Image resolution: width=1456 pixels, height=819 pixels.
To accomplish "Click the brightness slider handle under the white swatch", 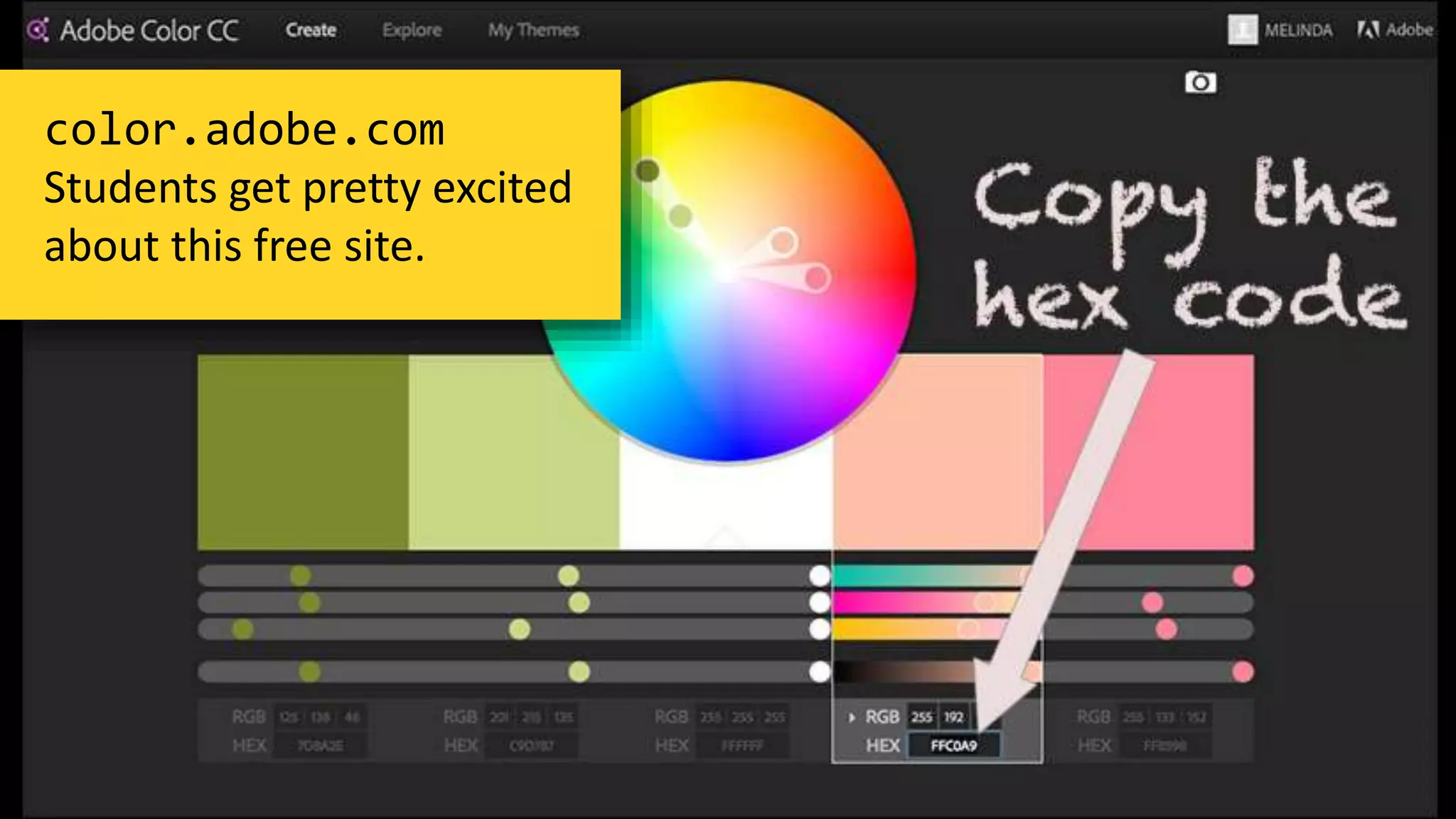I will 820,672.
